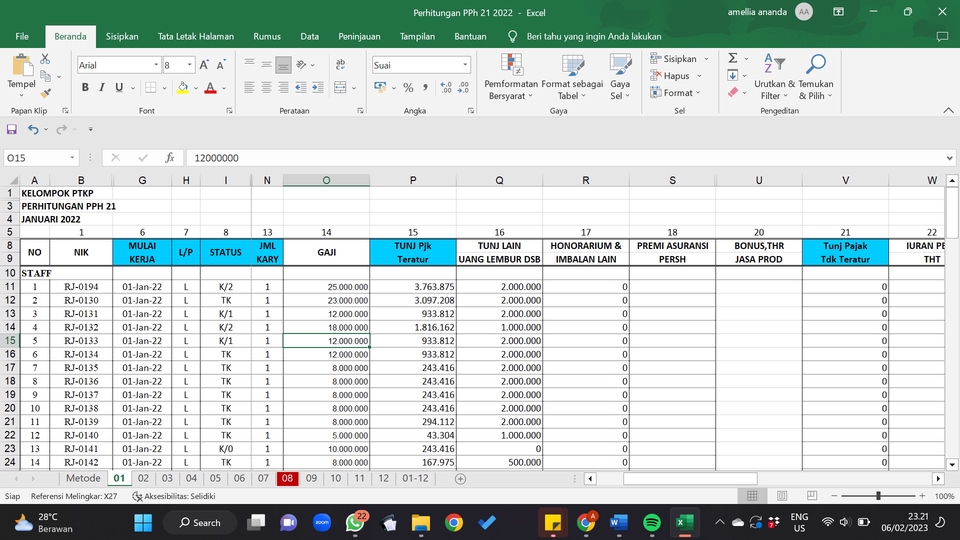Click the increase decimal icon
Image resolution: width=960 pixels, height=540 pixels.
coord(446,88)
